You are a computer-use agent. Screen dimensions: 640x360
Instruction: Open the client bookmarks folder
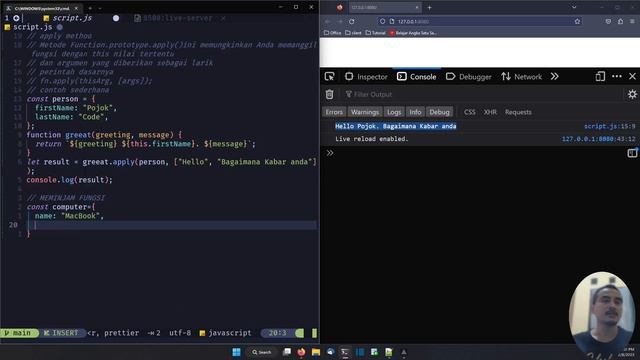pos(353,33)
